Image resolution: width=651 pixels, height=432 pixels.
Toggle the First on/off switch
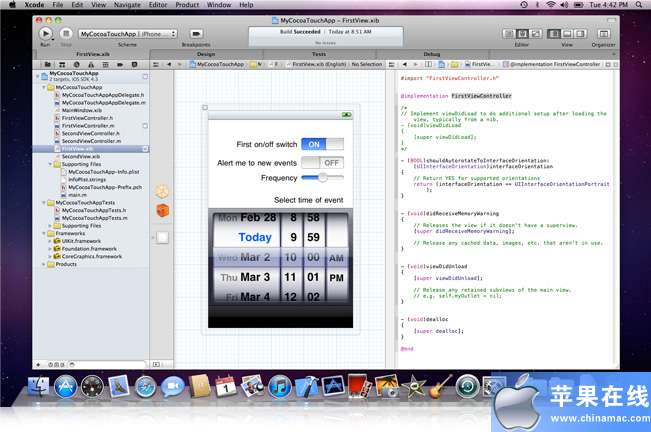[321, 144]
